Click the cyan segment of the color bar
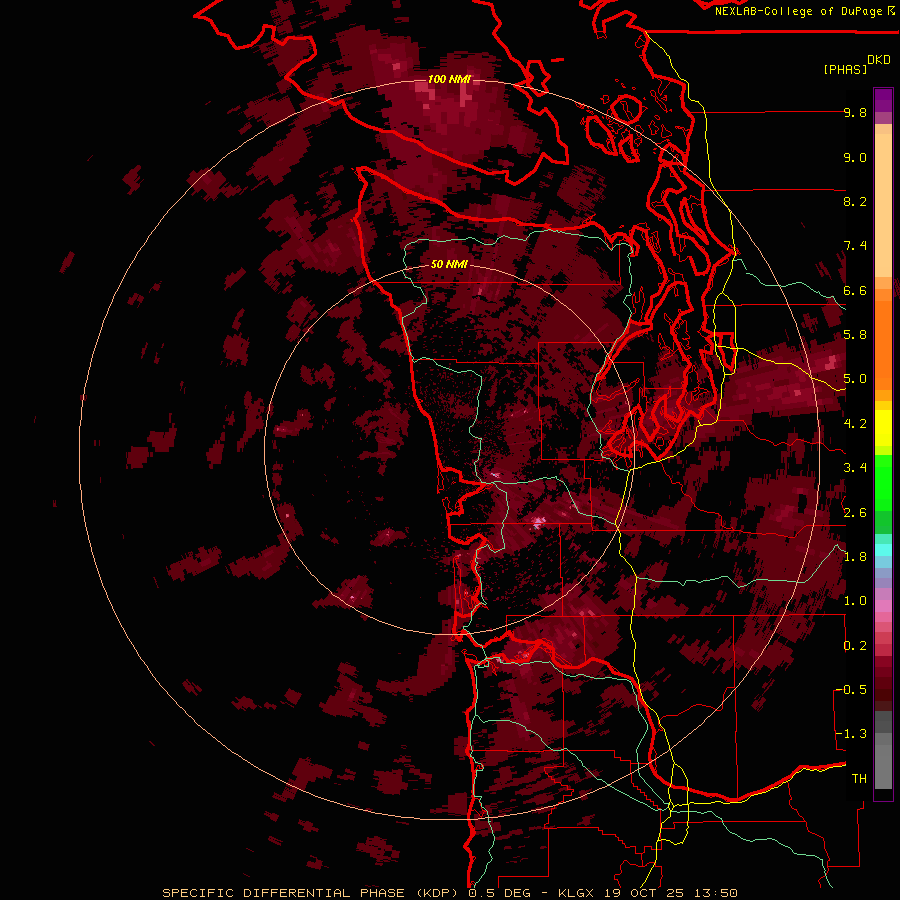The height and width of the screenshot is (900, 900). tap(883, 549)
